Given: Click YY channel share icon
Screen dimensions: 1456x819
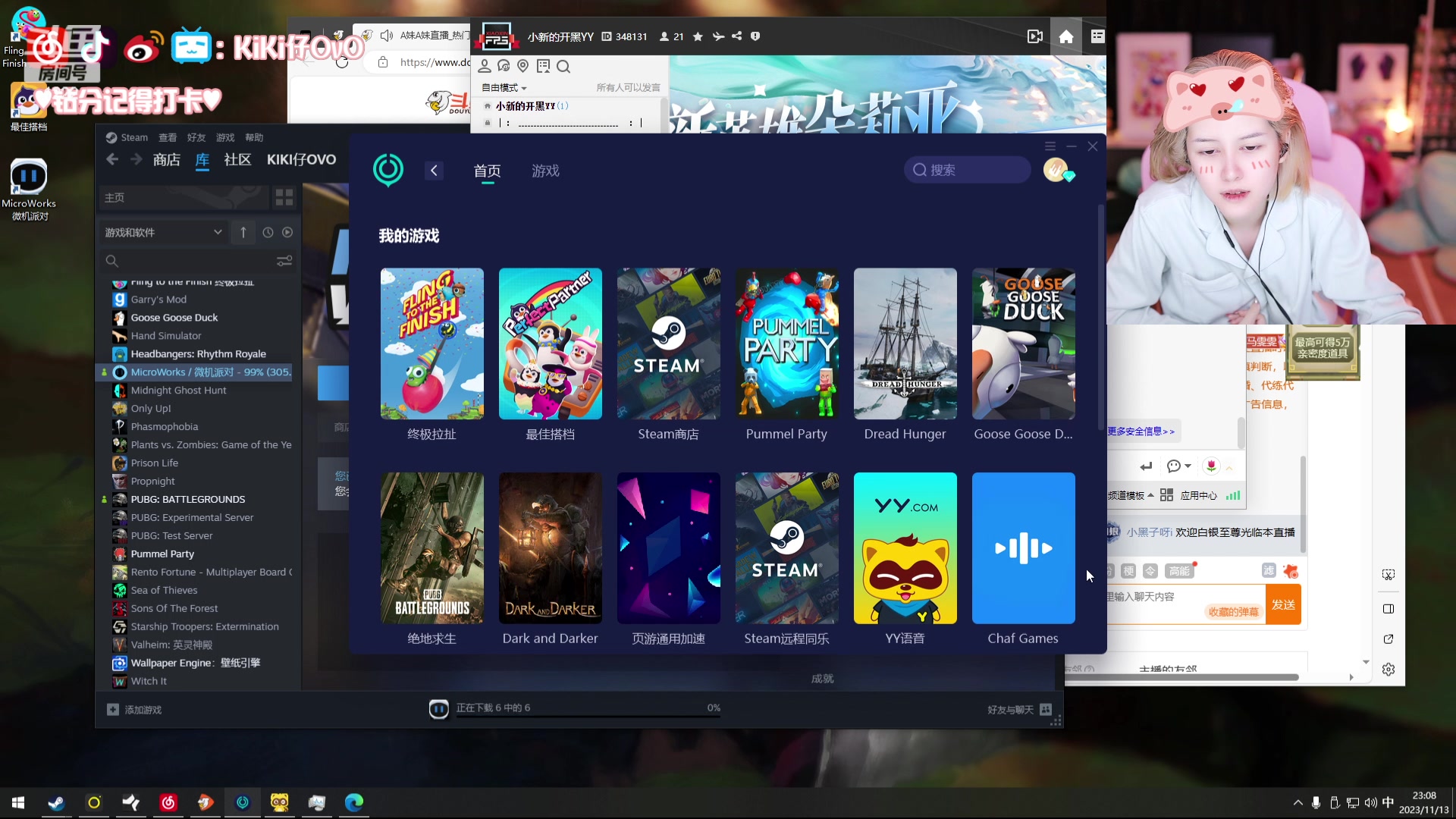Looking at the screenshot, I should (x=736, y=36).
